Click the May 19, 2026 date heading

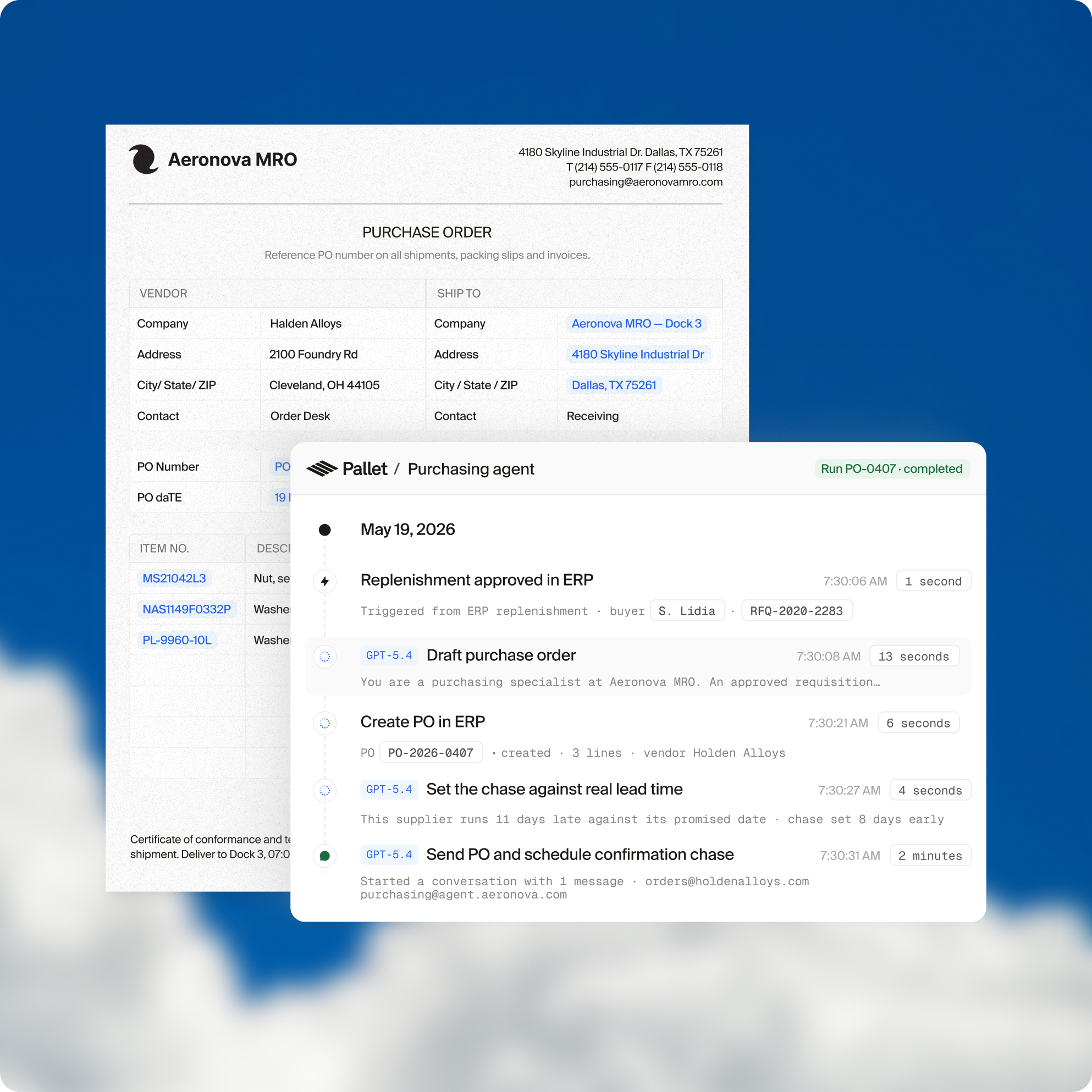tap(407, 529)
